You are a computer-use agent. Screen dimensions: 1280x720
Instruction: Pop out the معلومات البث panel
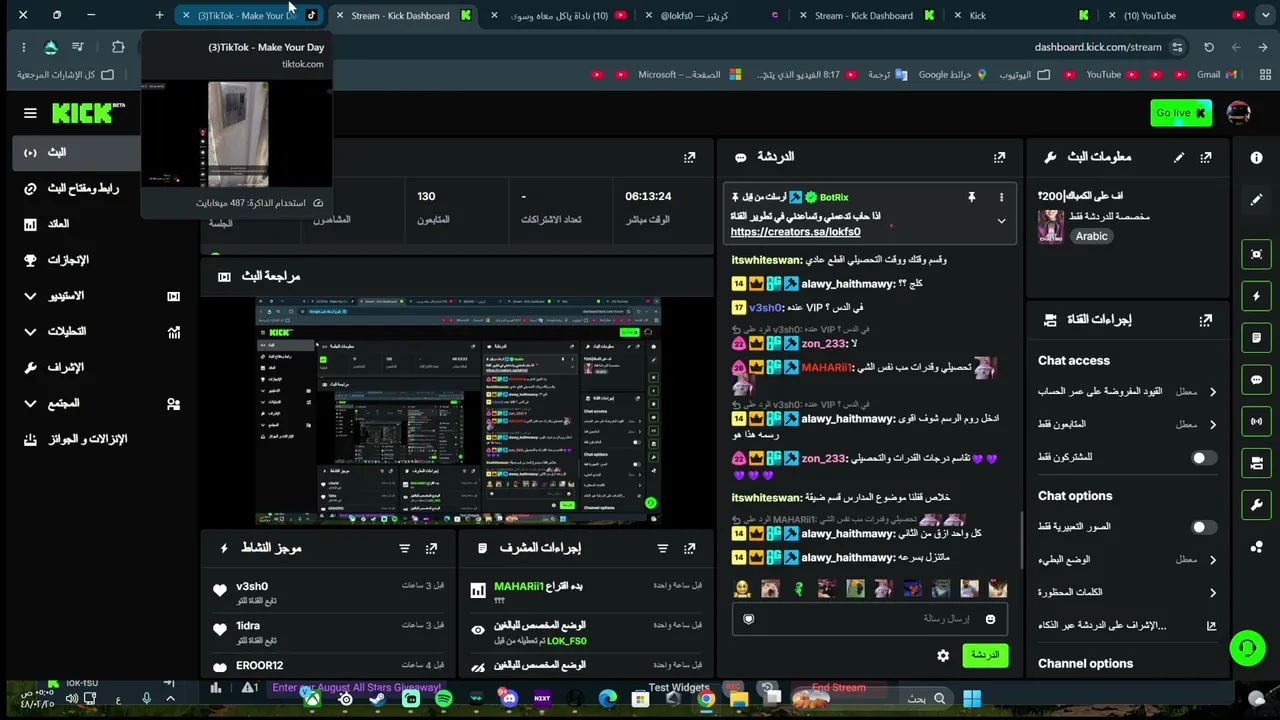coord(1206,157)
